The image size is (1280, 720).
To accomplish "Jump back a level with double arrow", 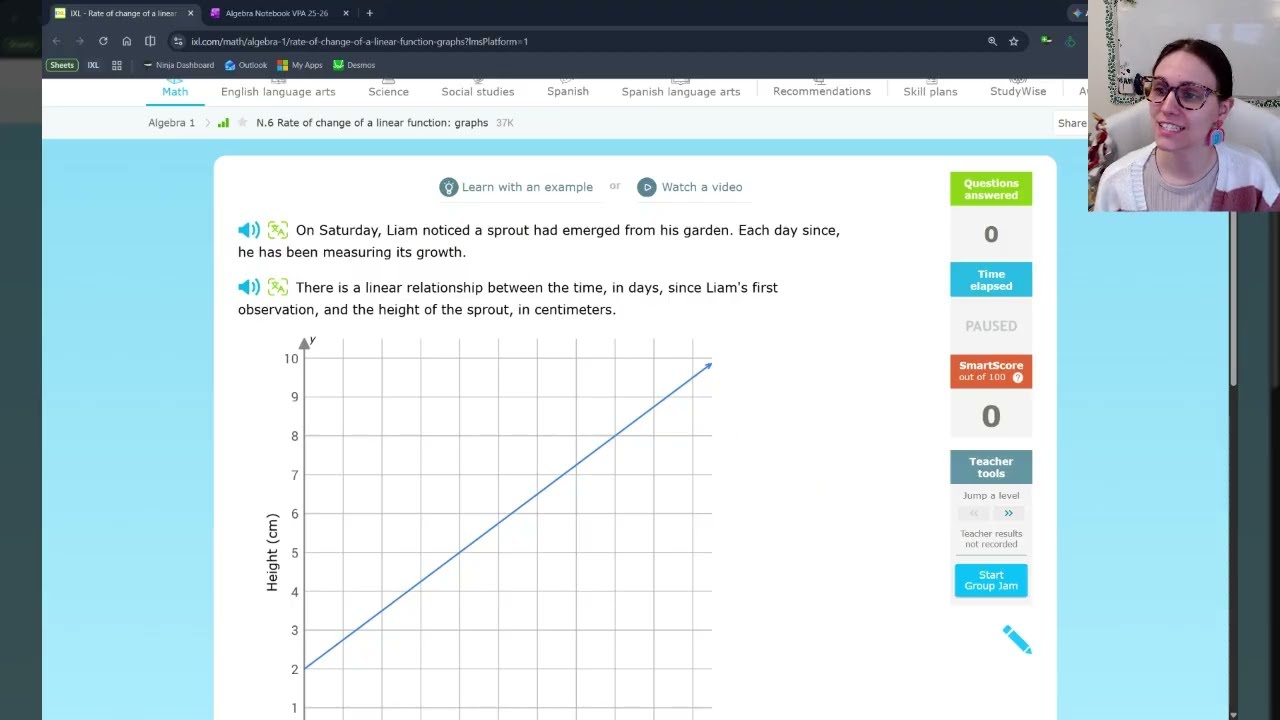I will [x=974, y=513].
